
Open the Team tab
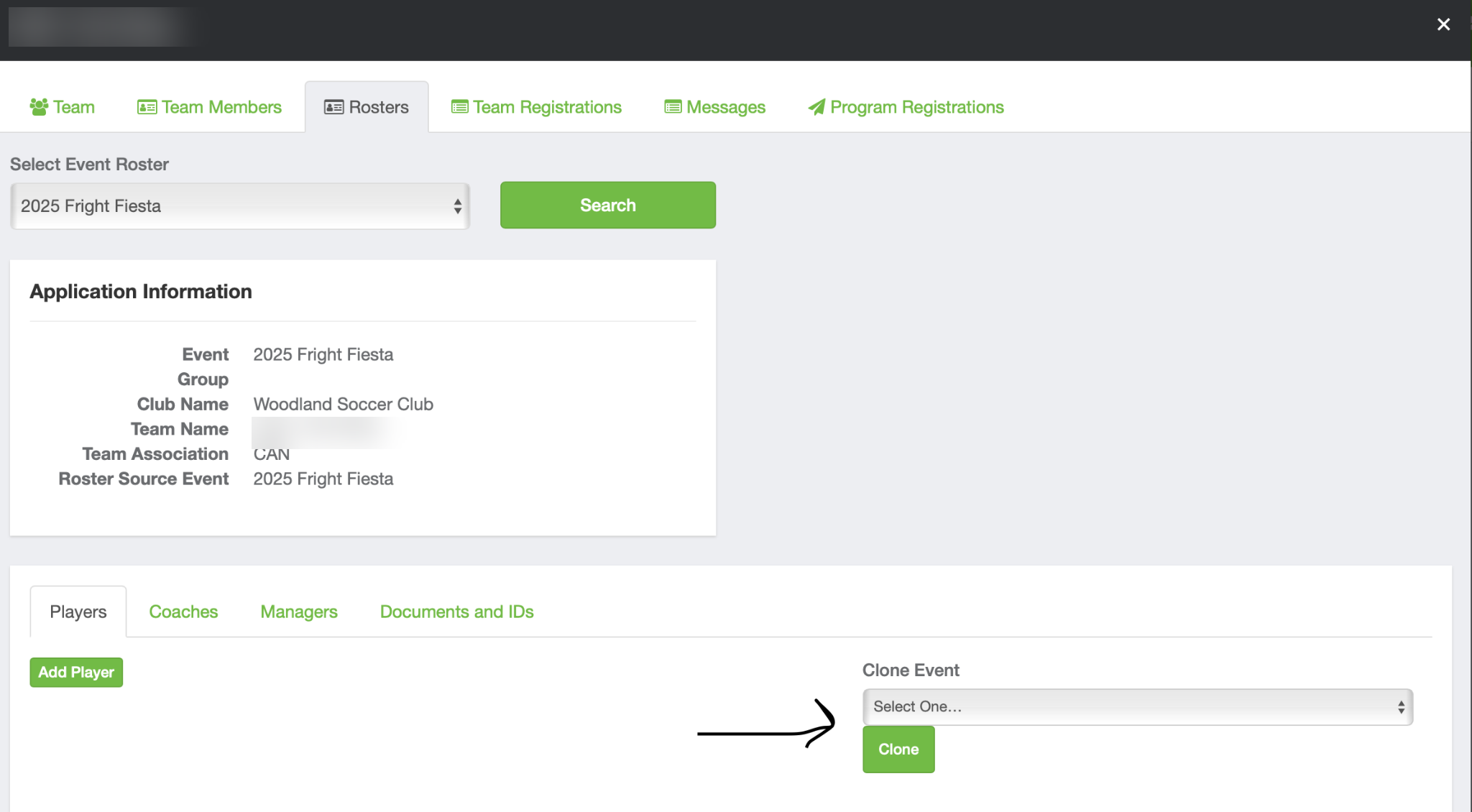[x=62, y=107]
